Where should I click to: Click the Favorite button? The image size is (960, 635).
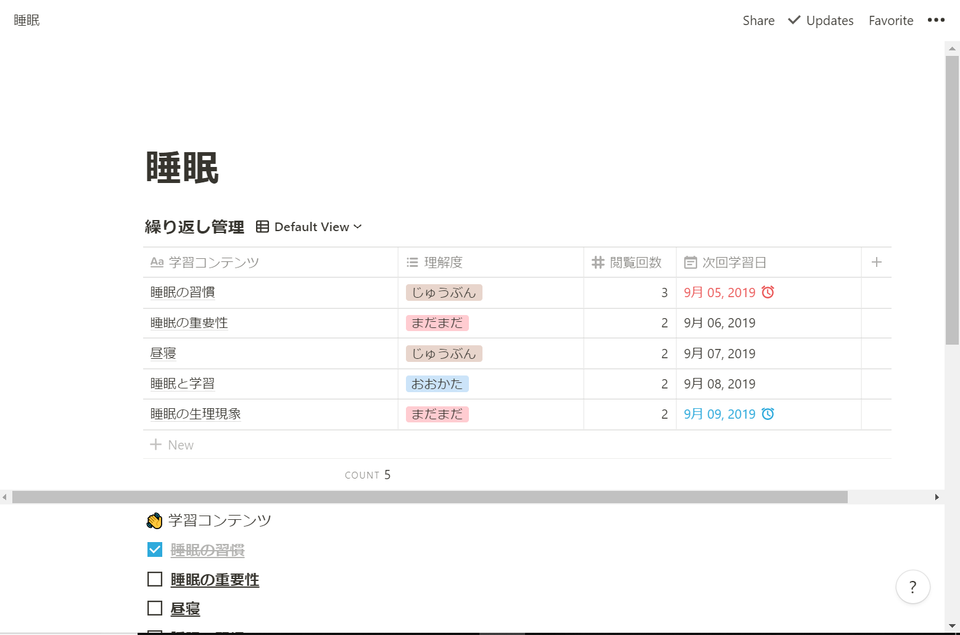pos(891,20)
